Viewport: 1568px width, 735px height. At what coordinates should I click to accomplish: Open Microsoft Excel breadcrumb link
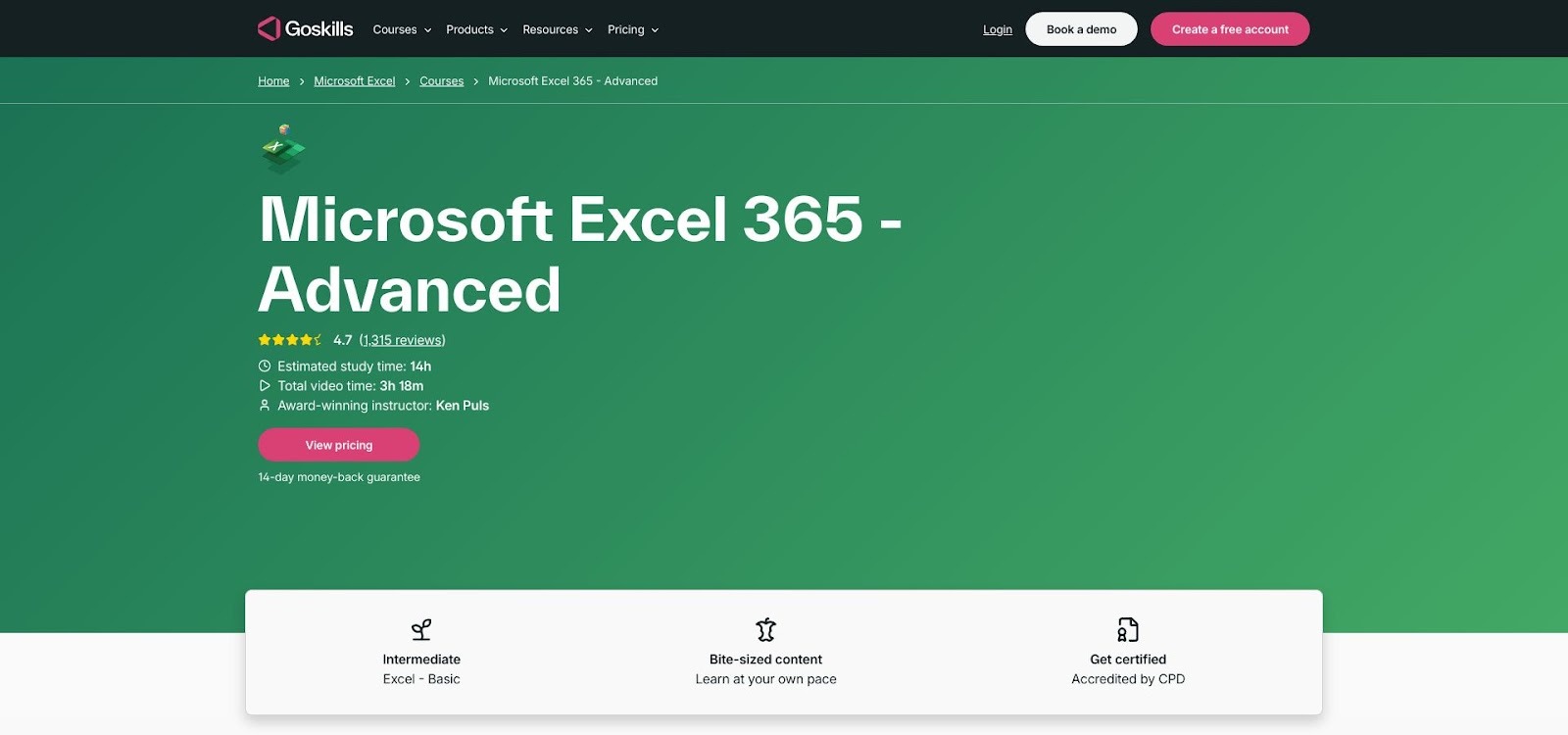(355, 81)
